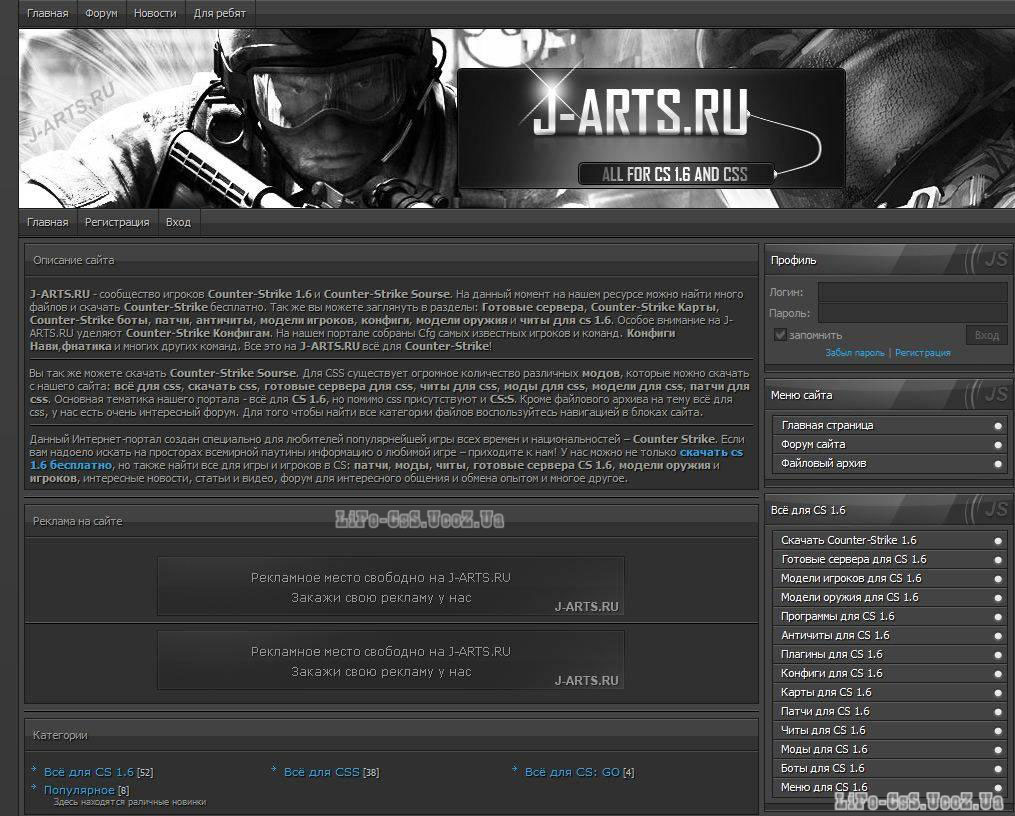Click the J-ARTS.RU banner logo

click(651, 128)
